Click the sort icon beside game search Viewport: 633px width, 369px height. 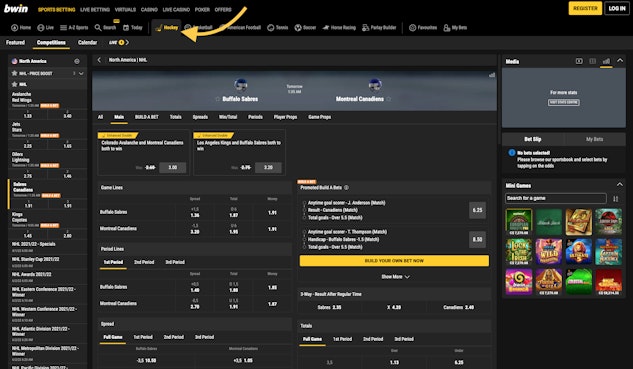click(x=616, y=199)
